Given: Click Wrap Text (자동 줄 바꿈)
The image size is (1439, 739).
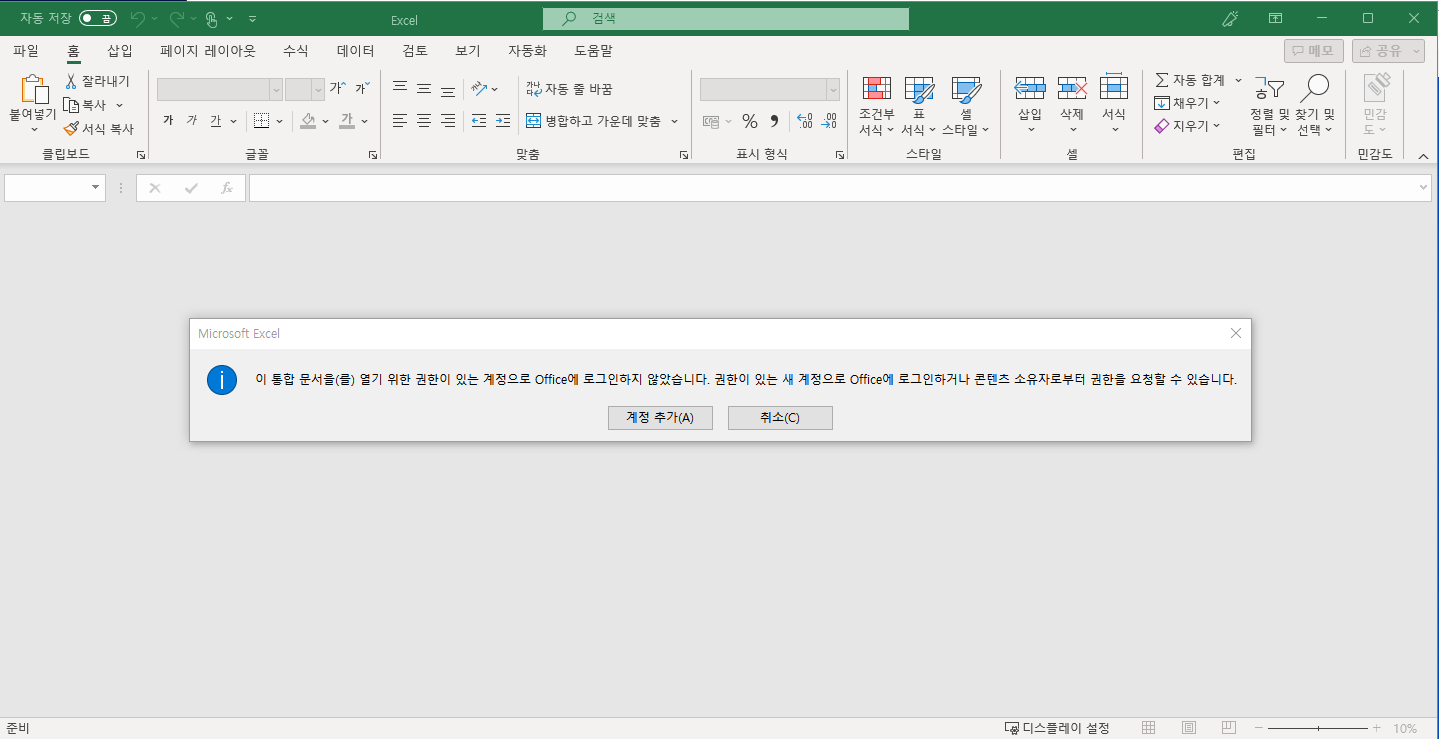Looking at the screenshot, I should [x=569, y=89].
